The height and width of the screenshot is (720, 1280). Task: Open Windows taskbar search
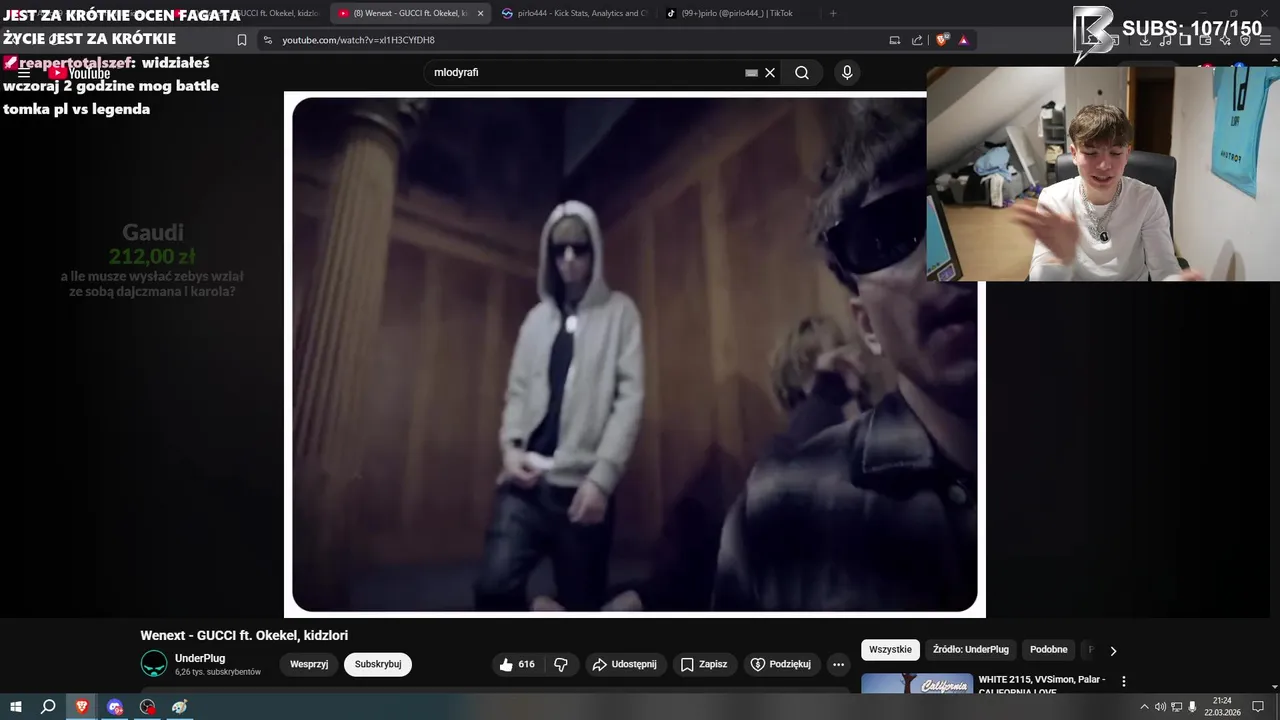point(48,706)
